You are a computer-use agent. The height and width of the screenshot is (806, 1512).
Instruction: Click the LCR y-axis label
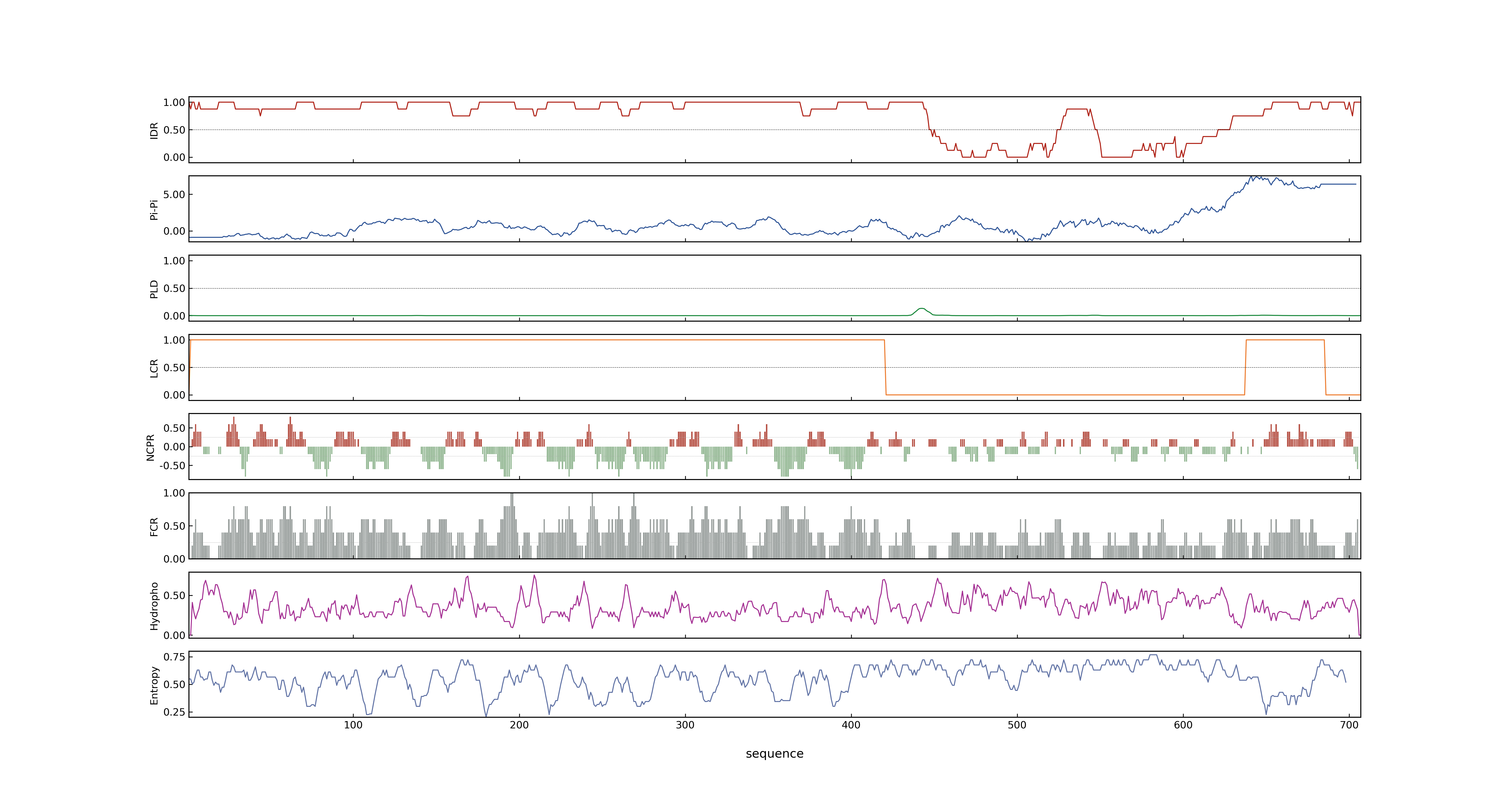point(154,368)
